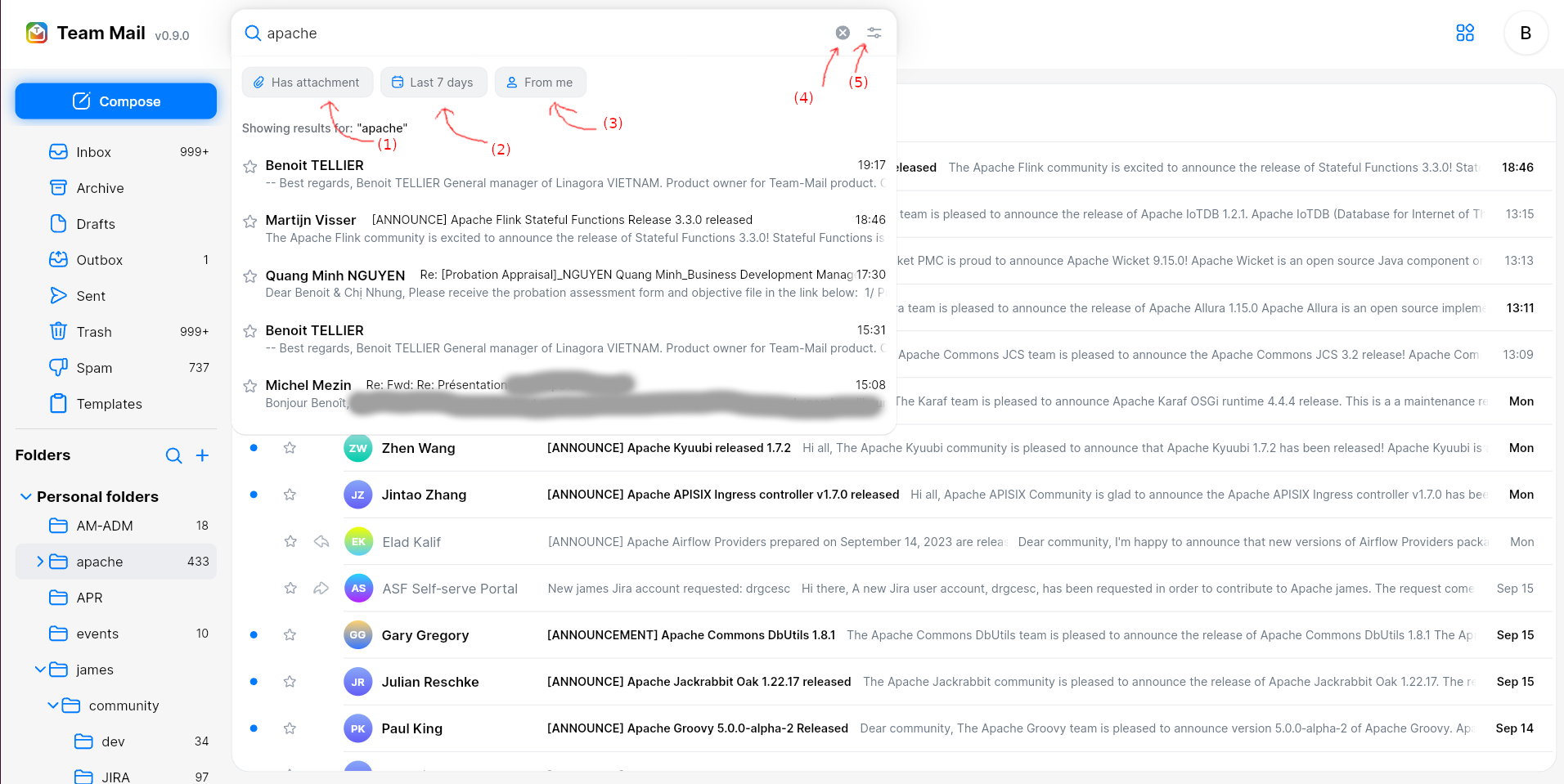Viewport: 1564px width, 784px height.
Task: Collapse the Personal folders section
Action: 25,497
